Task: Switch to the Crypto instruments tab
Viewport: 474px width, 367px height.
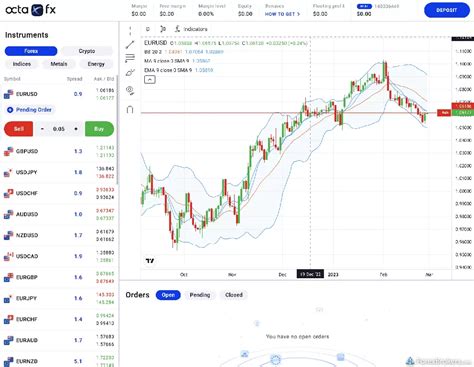Action: click(x=87, y=51)
